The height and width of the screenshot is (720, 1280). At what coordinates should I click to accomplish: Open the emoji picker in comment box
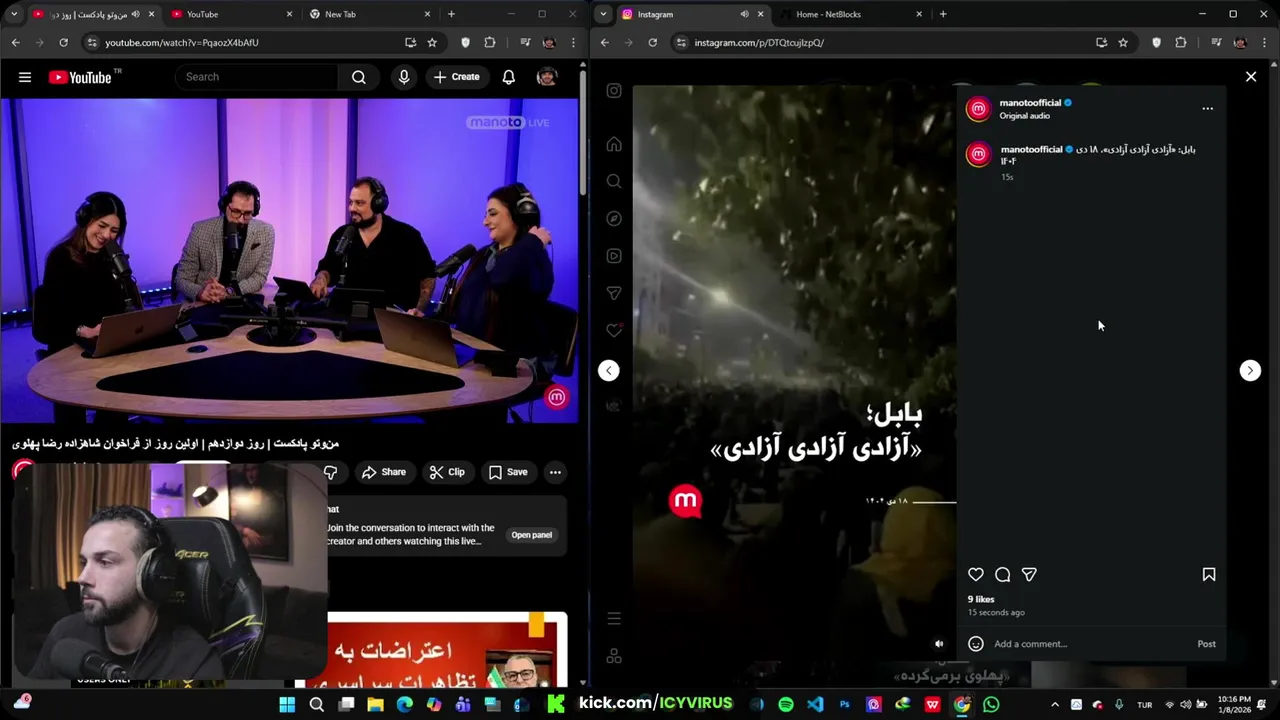click(976, 644)
